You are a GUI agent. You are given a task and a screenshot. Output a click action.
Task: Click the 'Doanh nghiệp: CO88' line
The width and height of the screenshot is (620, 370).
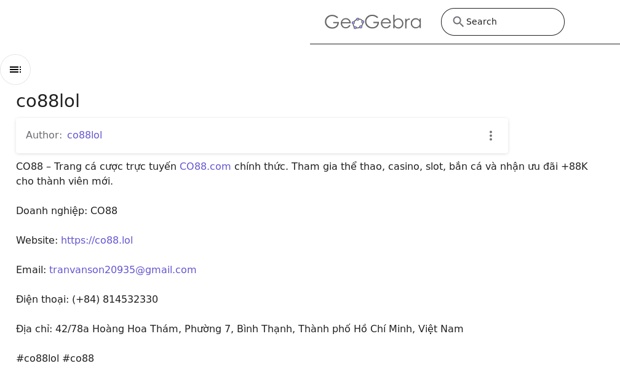[66, 211]
